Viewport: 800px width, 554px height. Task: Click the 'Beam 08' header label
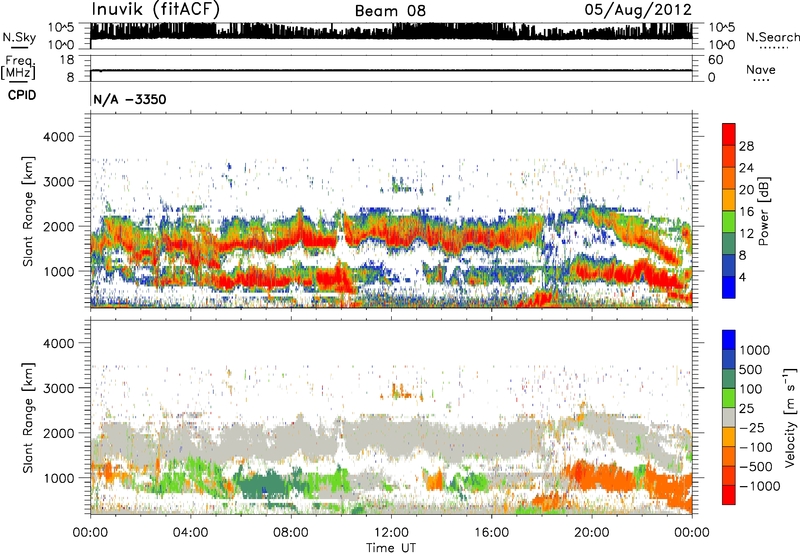click(390, 11)
